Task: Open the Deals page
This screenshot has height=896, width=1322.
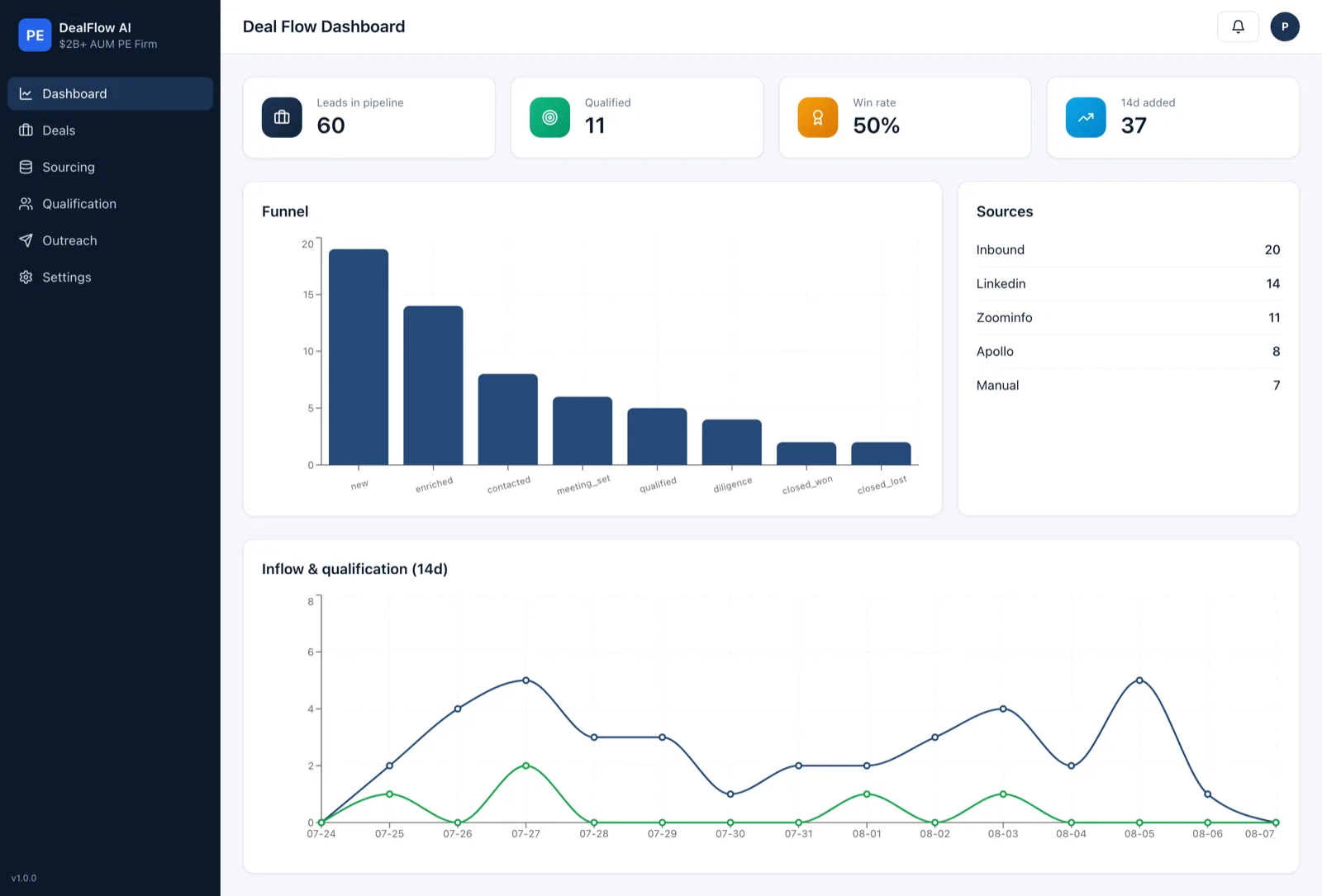Action: pos(110,130)
